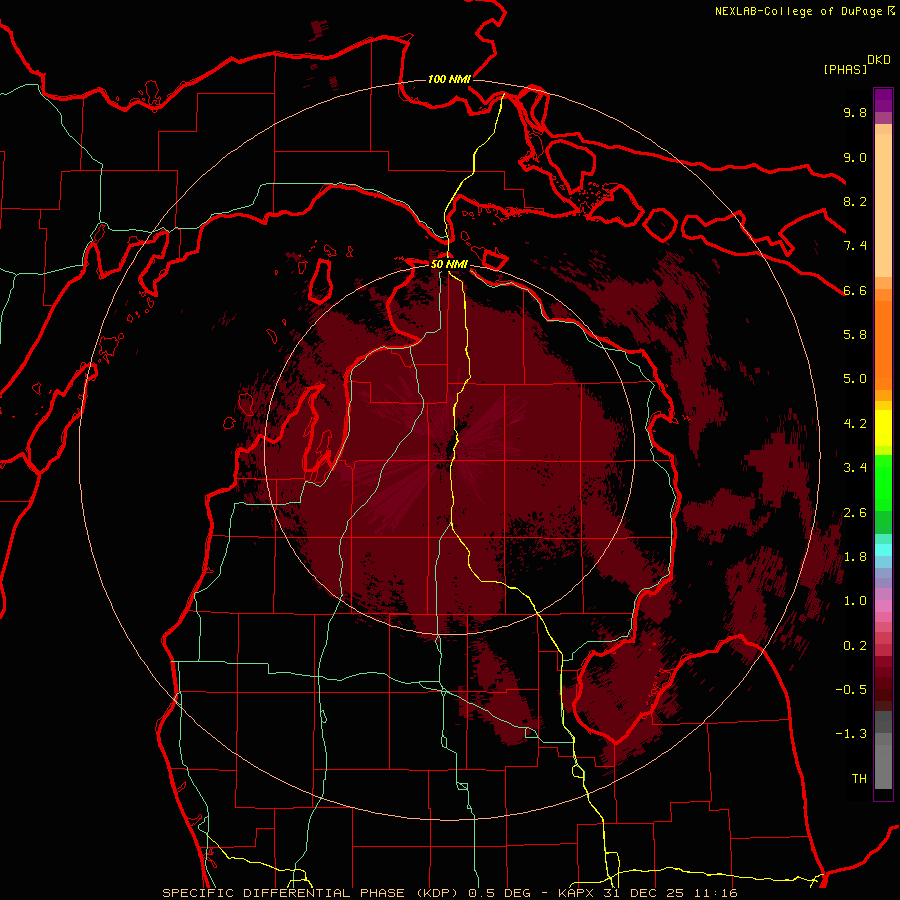
Task: Click the 6.6 scale value
Action: pyautogui.click(x=855, y=290)
